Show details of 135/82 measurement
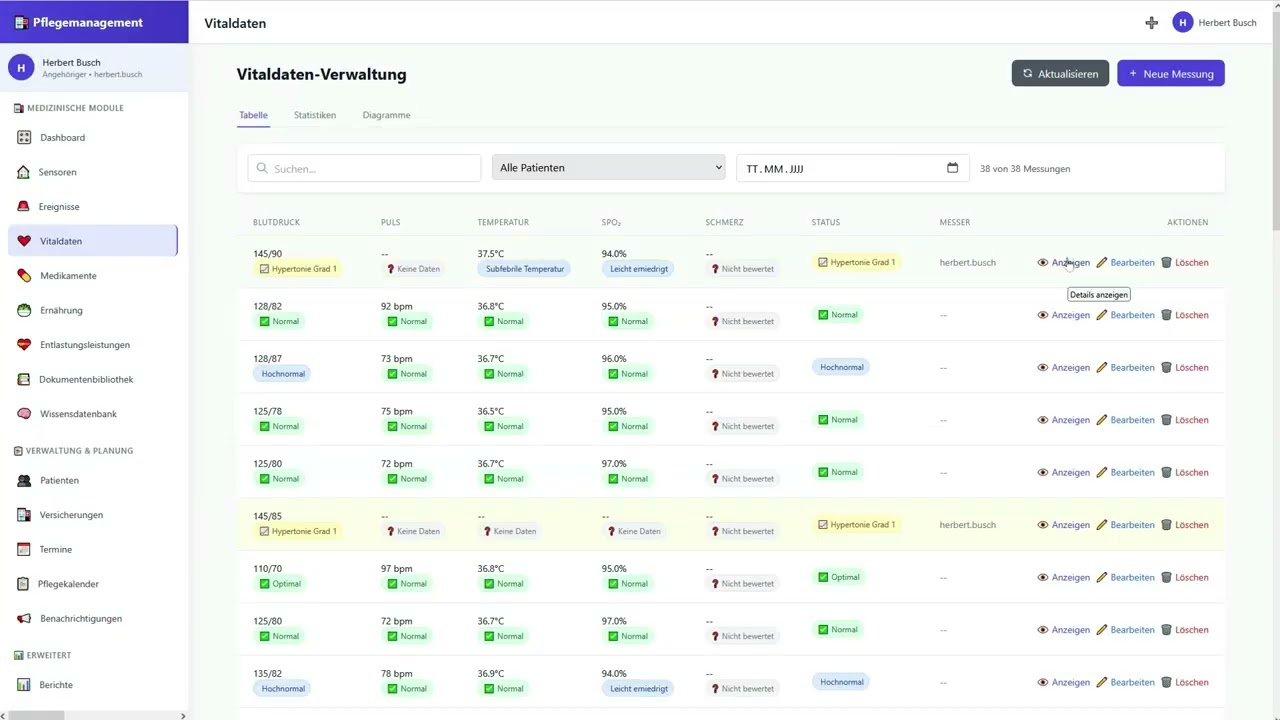 pyautogui.click(x=1063, y=683)
